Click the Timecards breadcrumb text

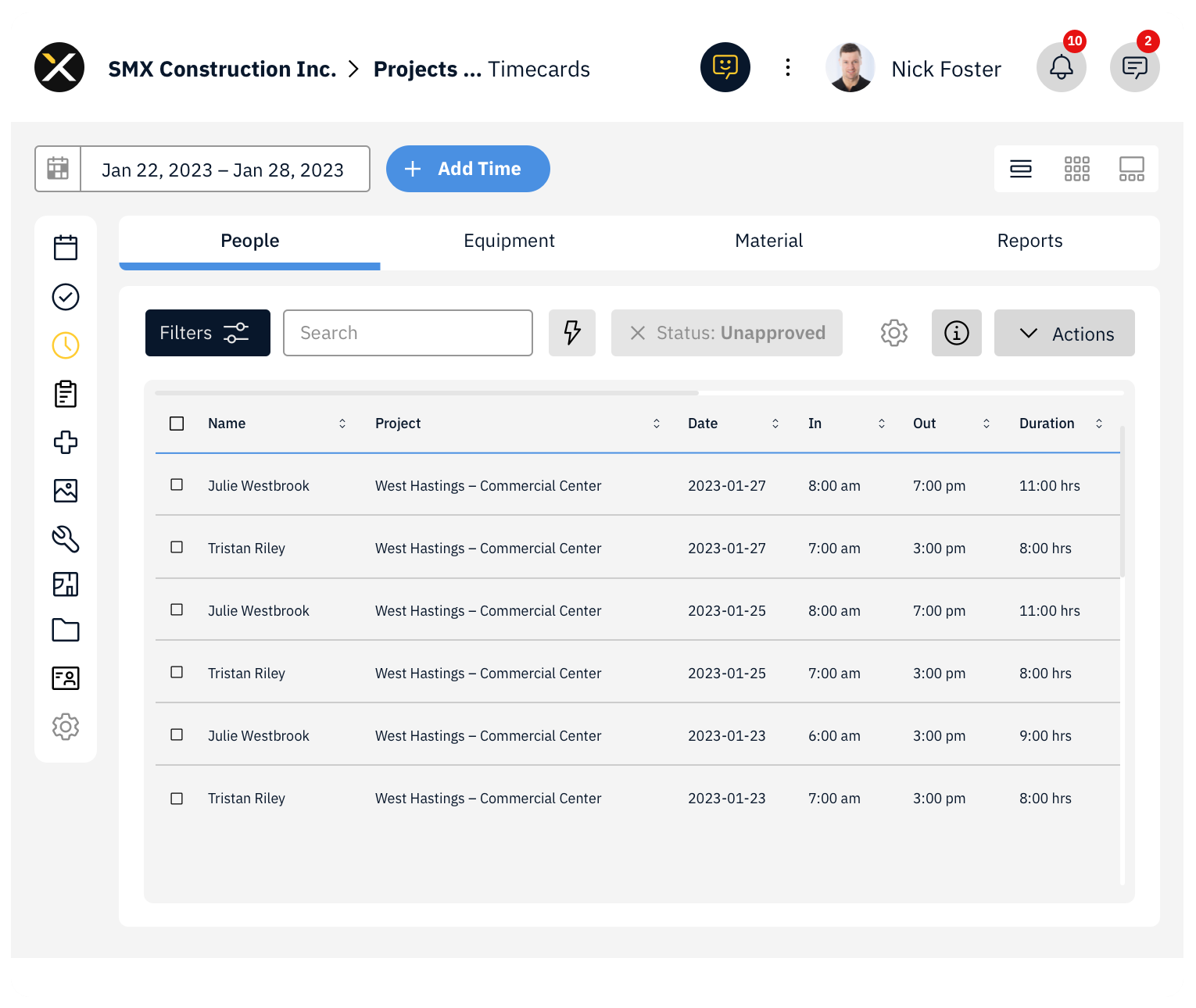539,69
